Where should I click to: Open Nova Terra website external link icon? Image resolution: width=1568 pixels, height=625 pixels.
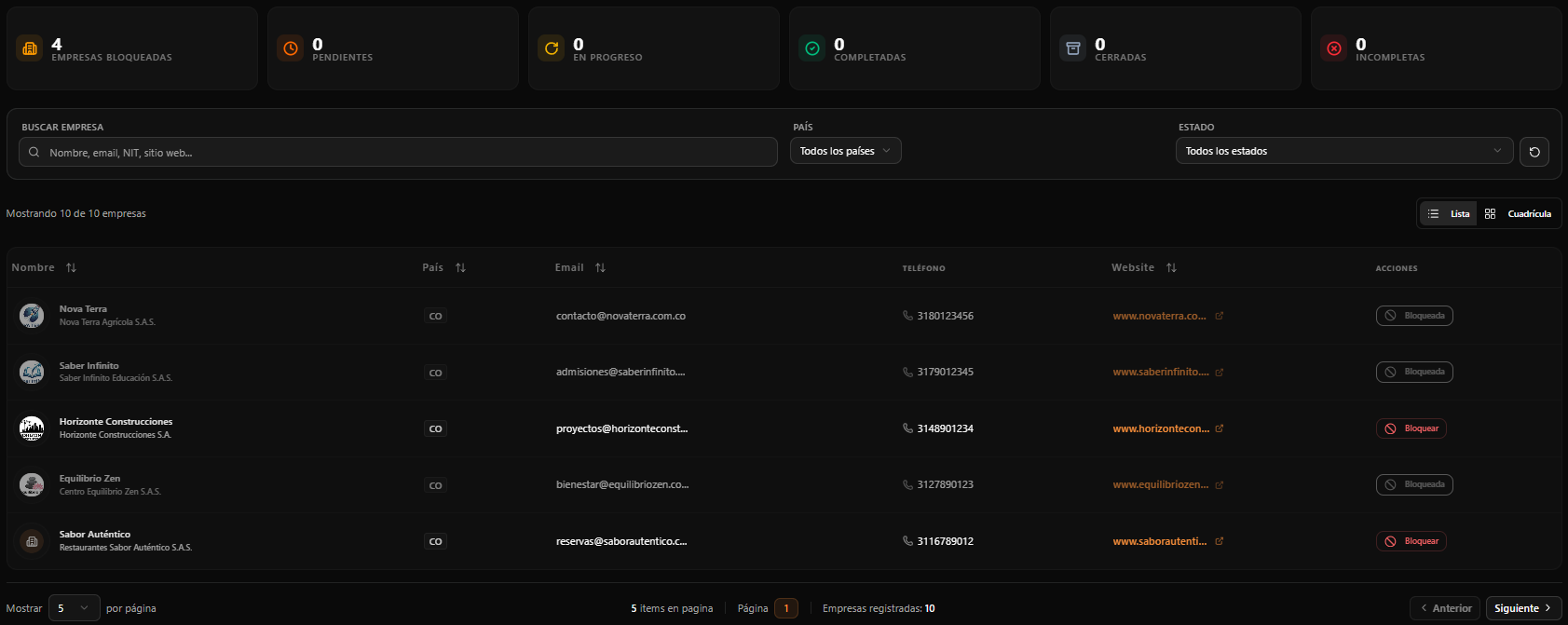[x=1220, y=316]
